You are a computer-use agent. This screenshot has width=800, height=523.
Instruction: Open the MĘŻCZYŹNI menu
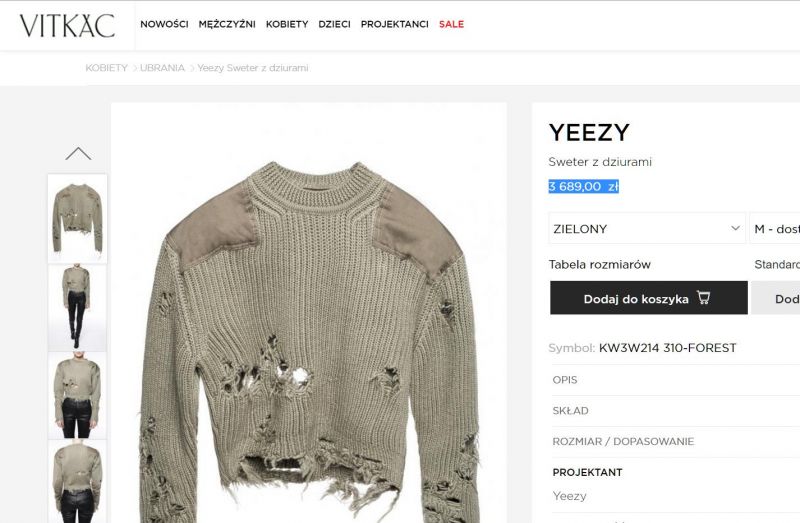click(227, 24)
